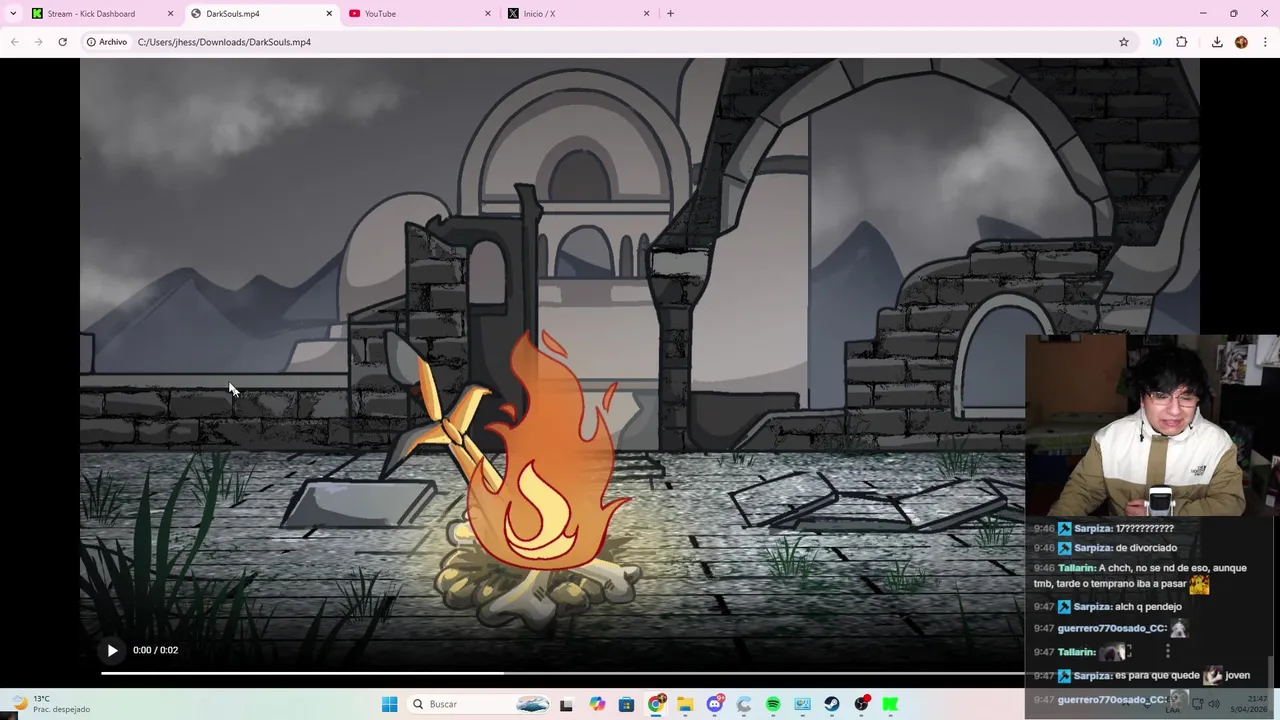Viewport: 1280px width, 720px height.
Task: Open the Chrome downloads panel
Action: click(1217, 42)
